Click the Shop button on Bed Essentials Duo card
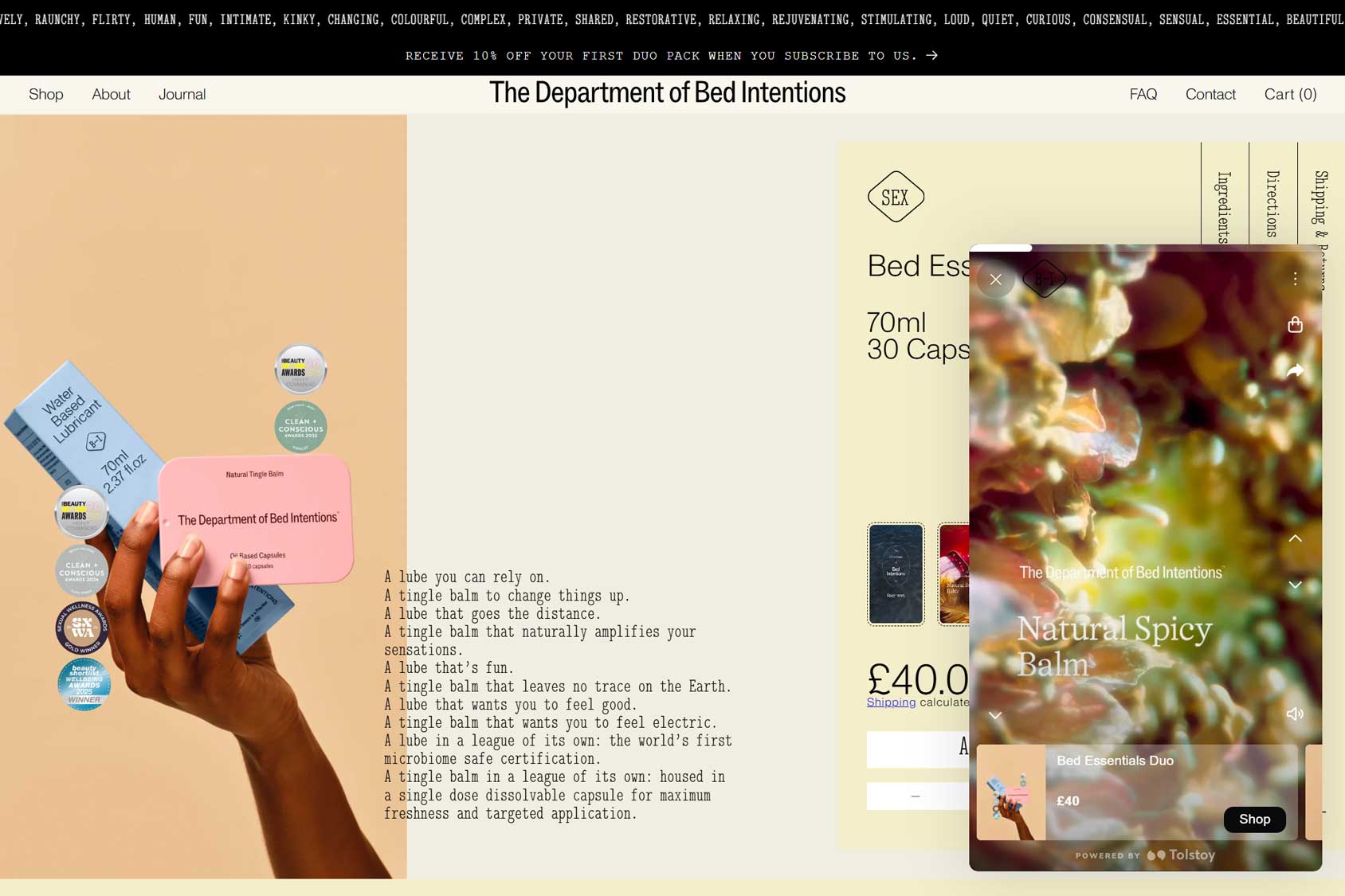 (x=1254, y=819)
